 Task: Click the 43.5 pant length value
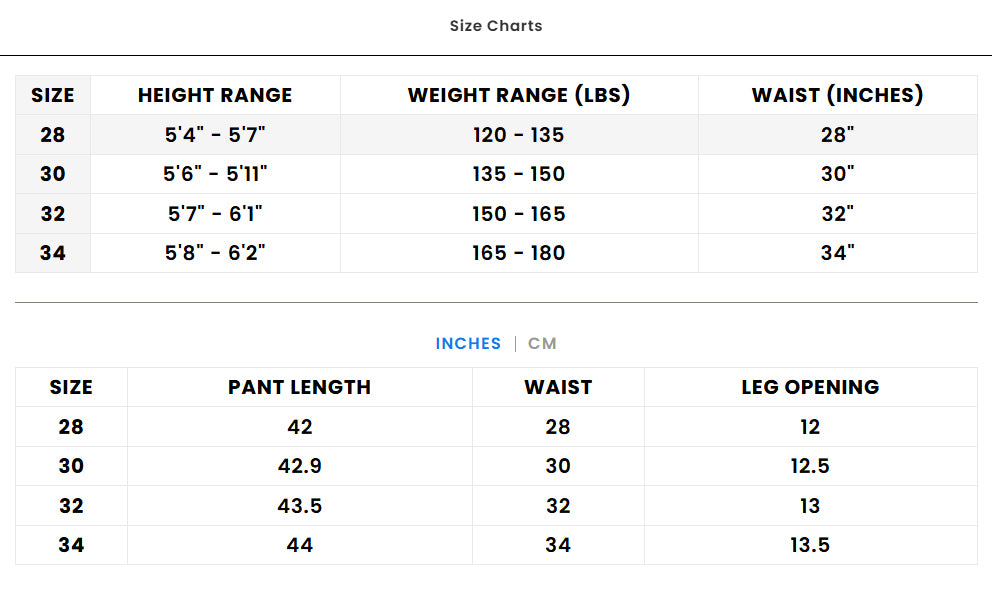[x=299, y=506]
